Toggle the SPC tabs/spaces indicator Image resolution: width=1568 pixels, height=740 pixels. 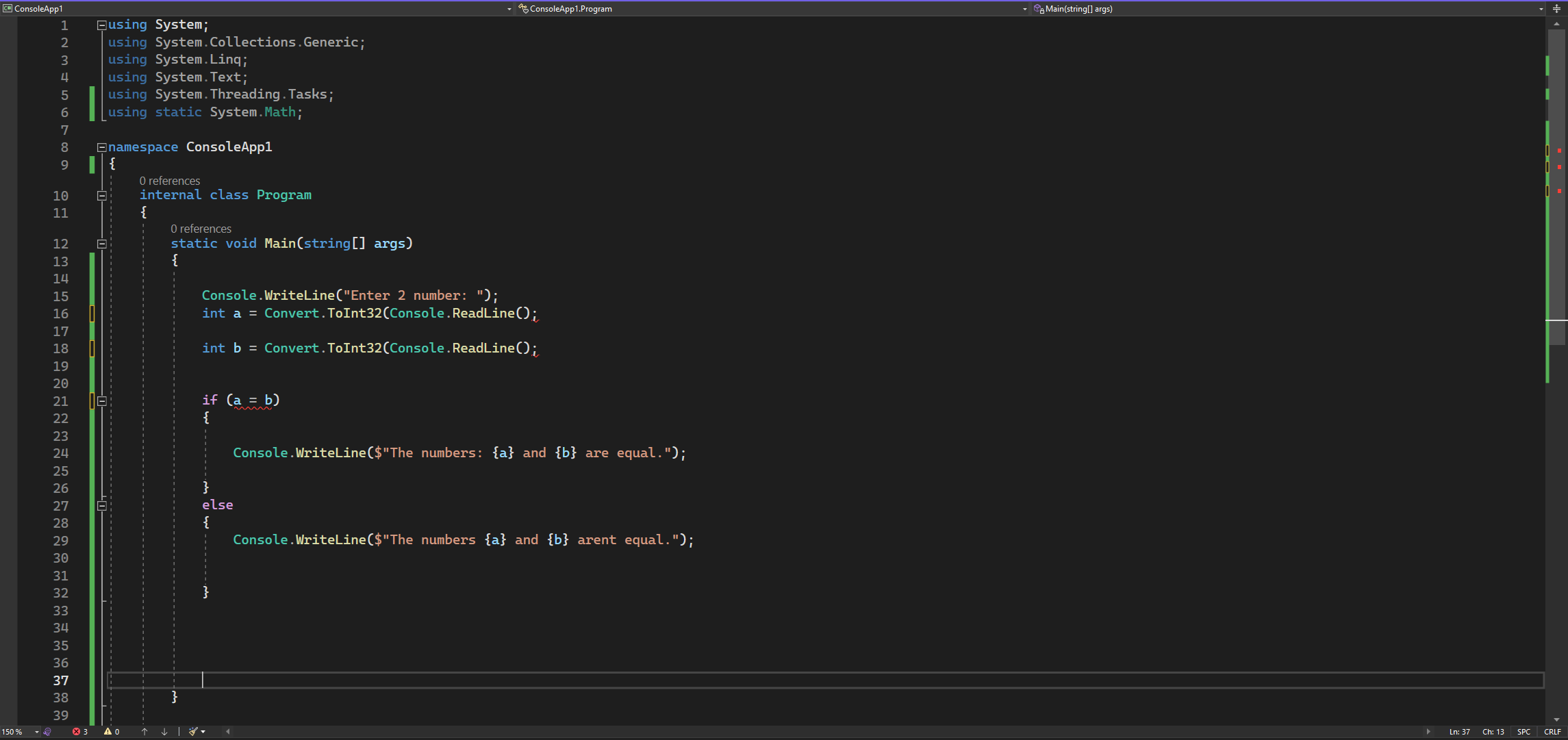tap(1523, 732)
